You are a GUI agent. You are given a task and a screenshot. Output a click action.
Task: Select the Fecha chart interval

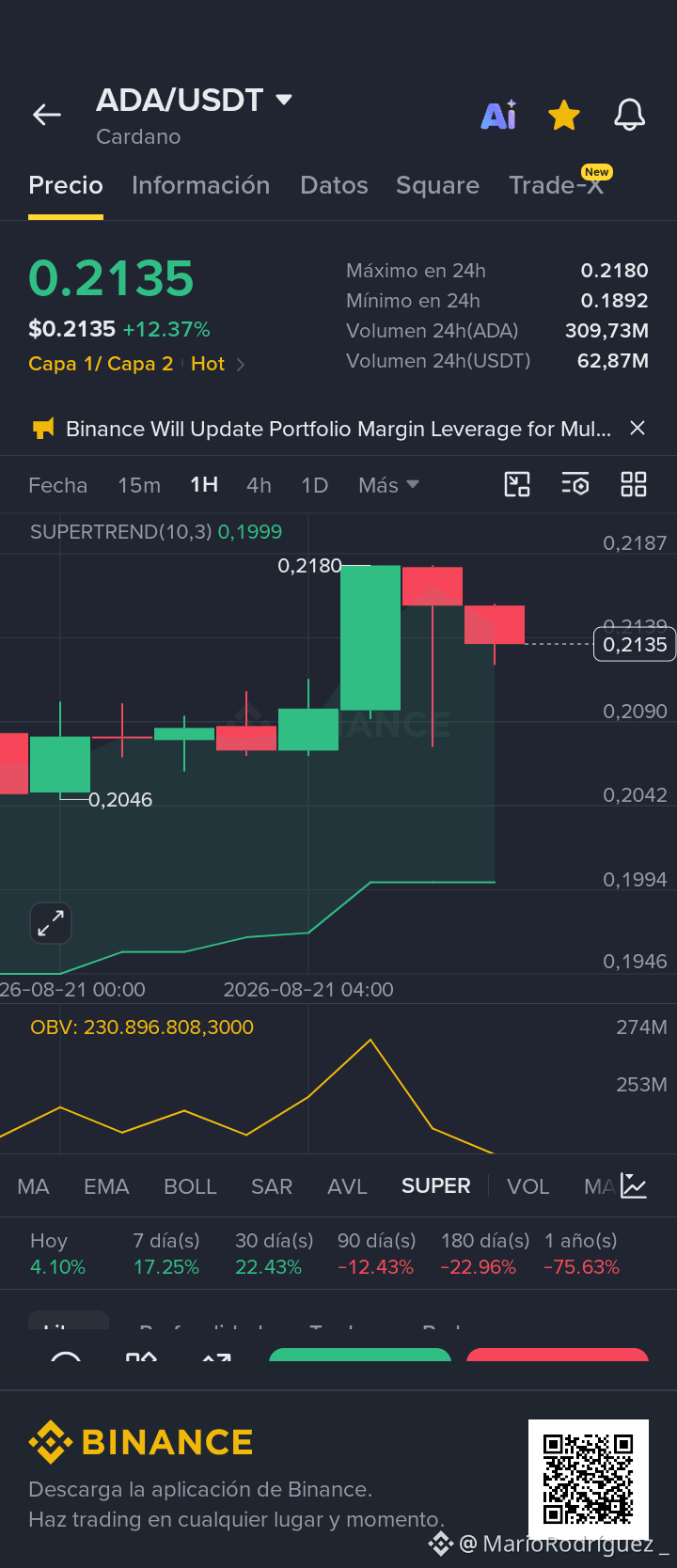57,485
